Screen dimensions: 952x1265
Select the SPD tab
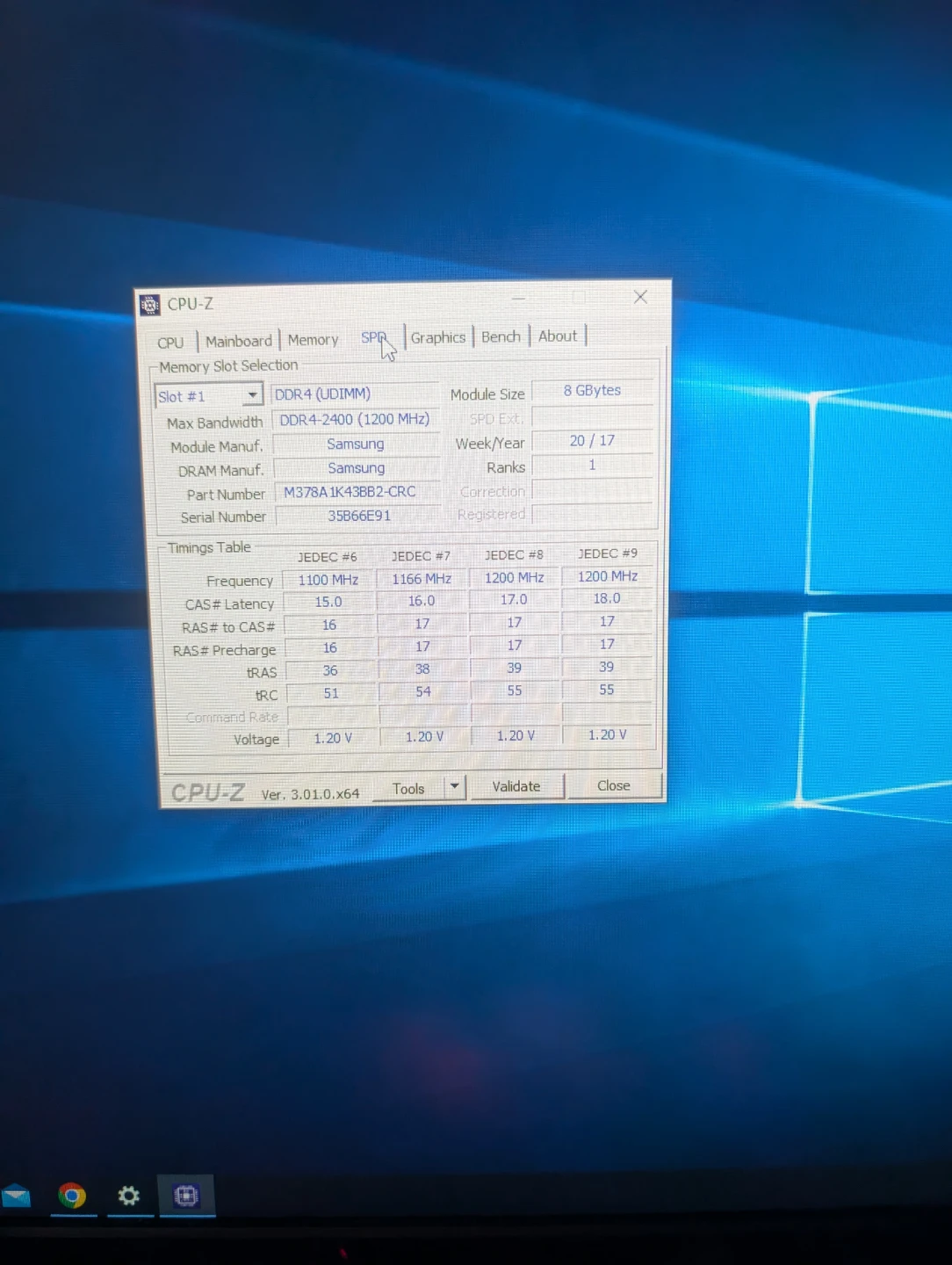tap(374, 338)
